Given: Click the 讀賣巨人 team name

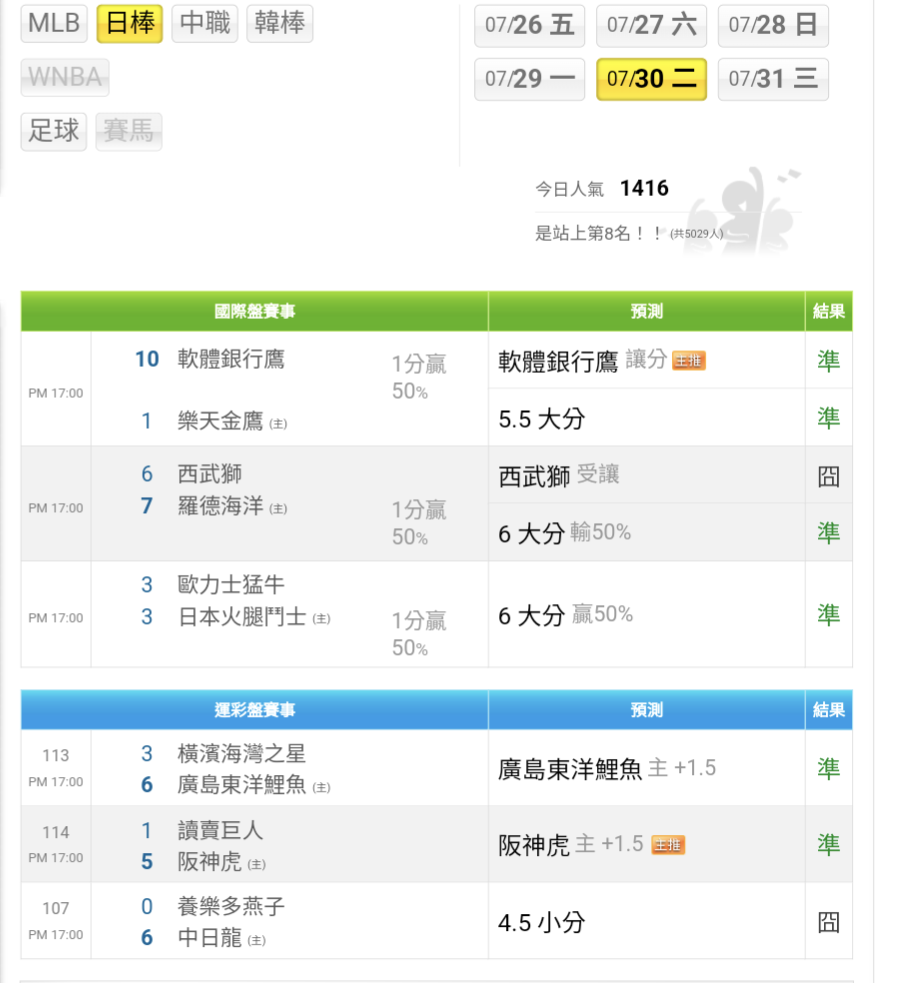Looking at the screenshot, I should click(220, 831).
